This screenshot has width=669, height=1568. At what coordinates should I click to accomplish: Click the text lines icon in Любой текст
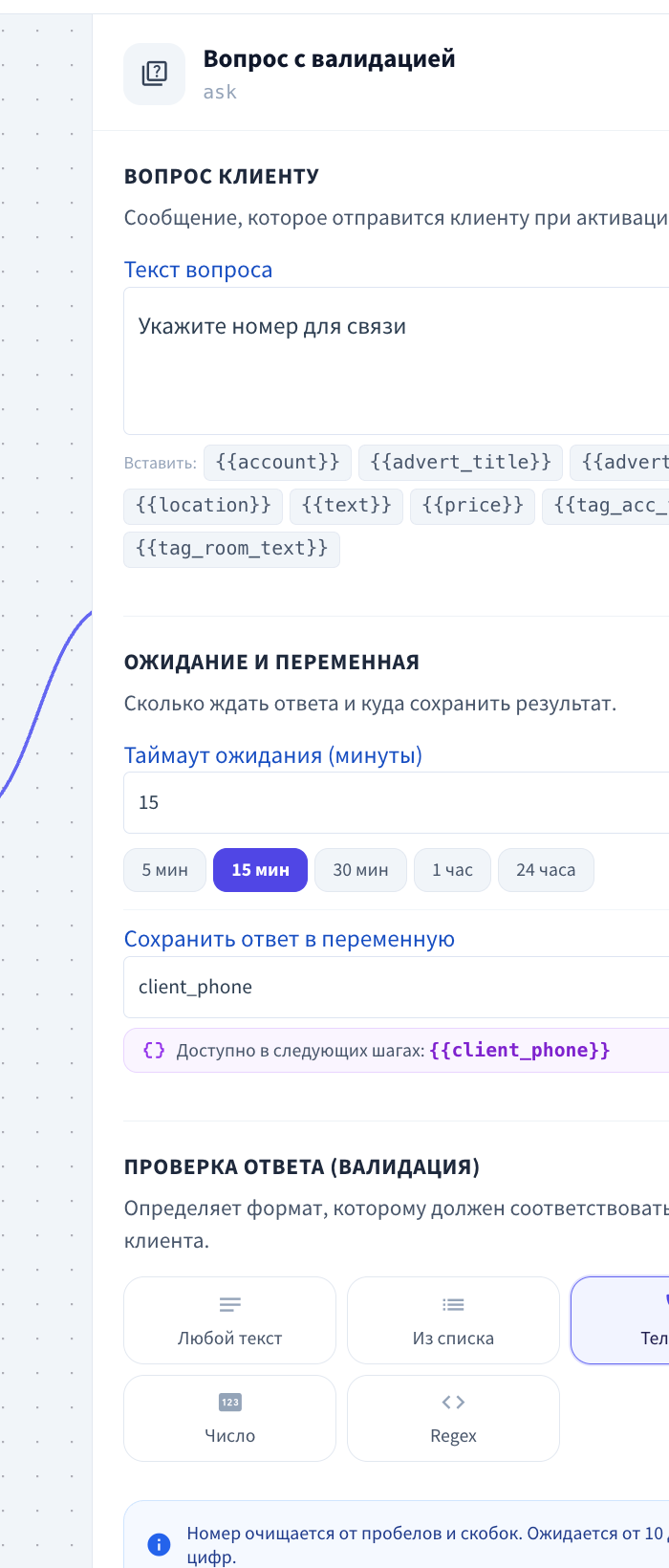pyautogui.click(x=230, y=1304)
